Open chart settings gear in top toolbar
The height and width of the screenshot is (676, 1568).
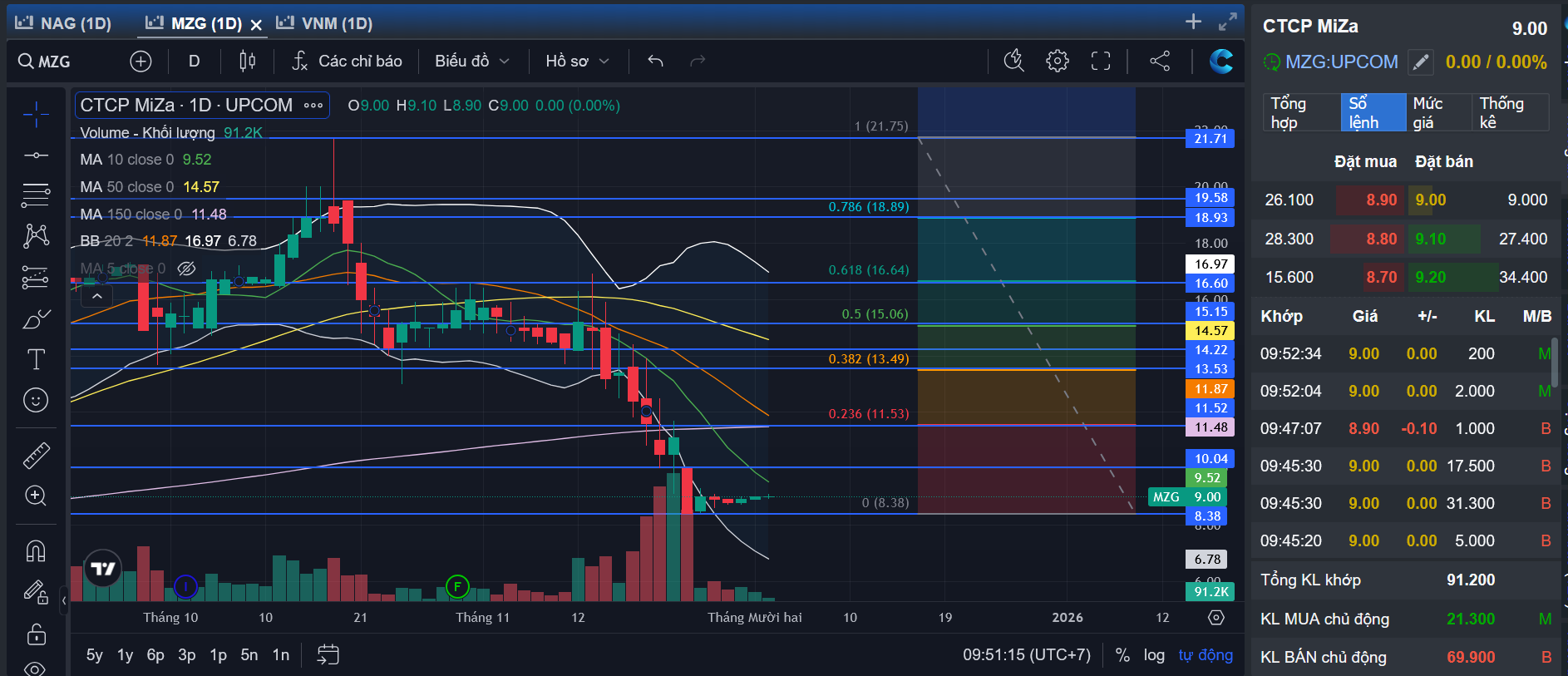point(1058,61)
